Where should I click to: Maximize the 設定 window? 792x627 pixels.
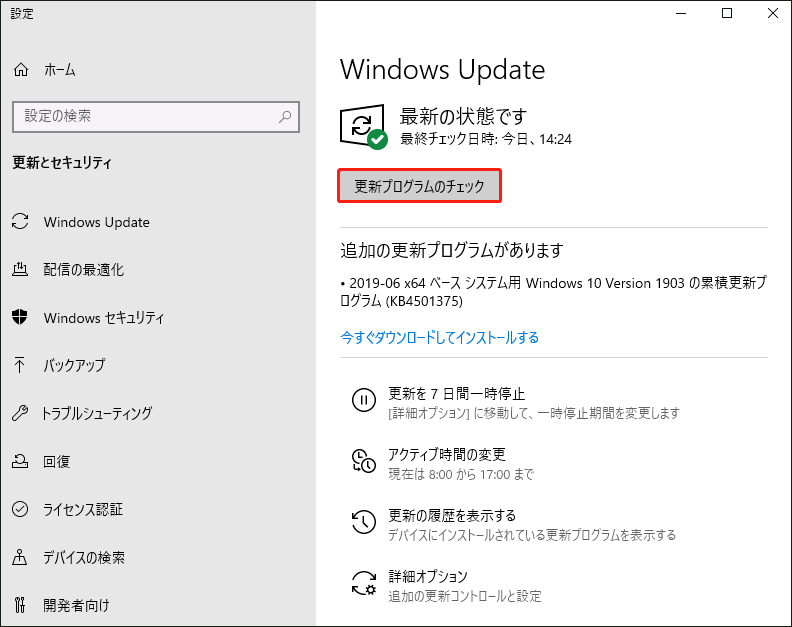[727, 13]
